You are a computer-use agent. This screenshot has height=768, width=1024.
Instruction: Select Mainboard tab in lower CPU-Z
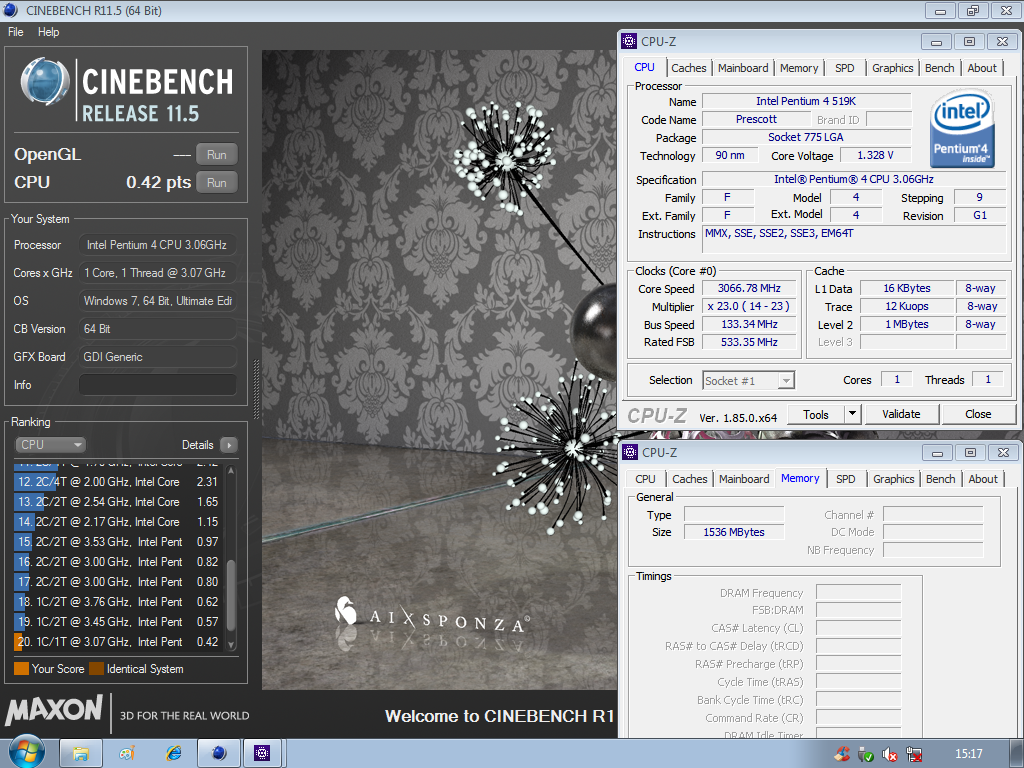(744, 479)
